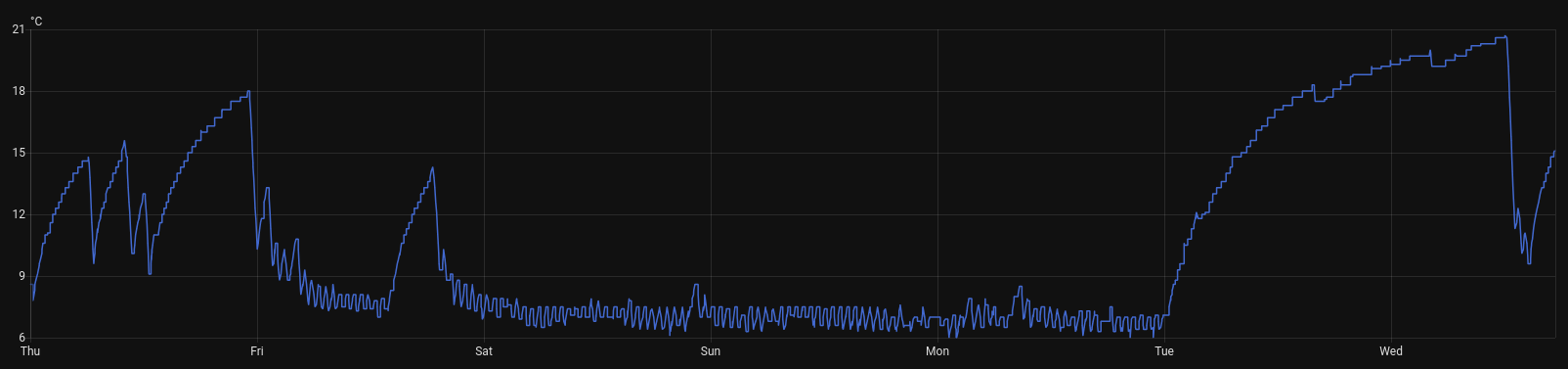Click the 14° peak between Fri and Sat

point(432,167)
